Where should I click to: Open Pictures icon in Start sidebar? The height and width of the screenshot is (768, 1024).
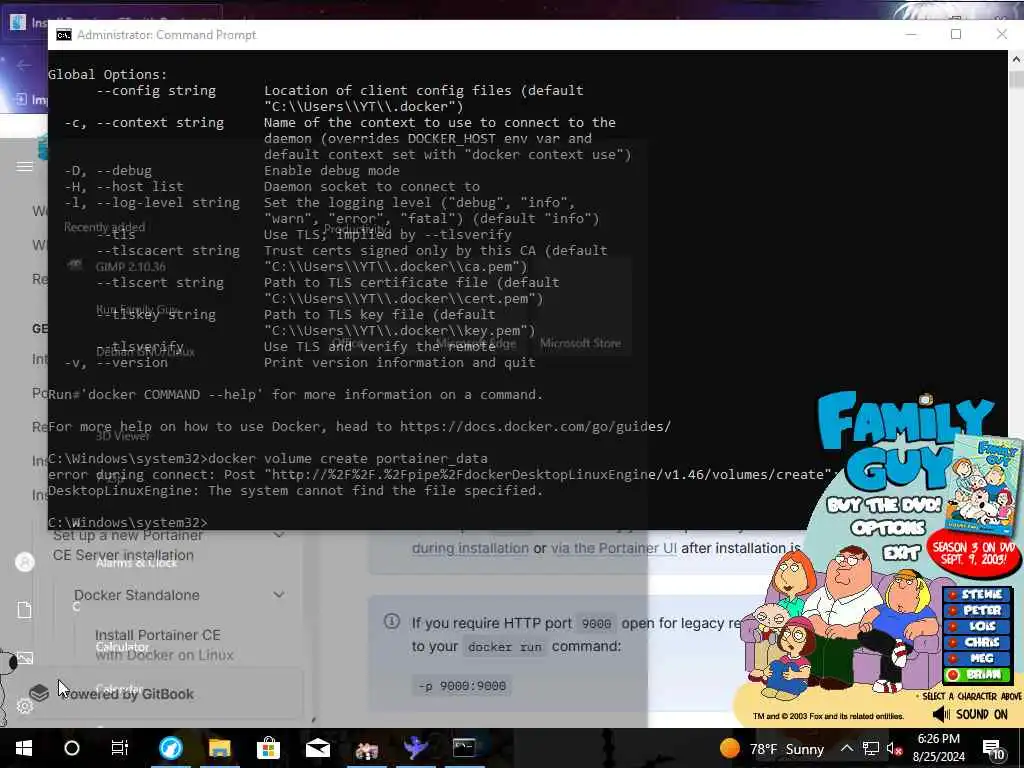pyautogui.click(x=25, y=658)
